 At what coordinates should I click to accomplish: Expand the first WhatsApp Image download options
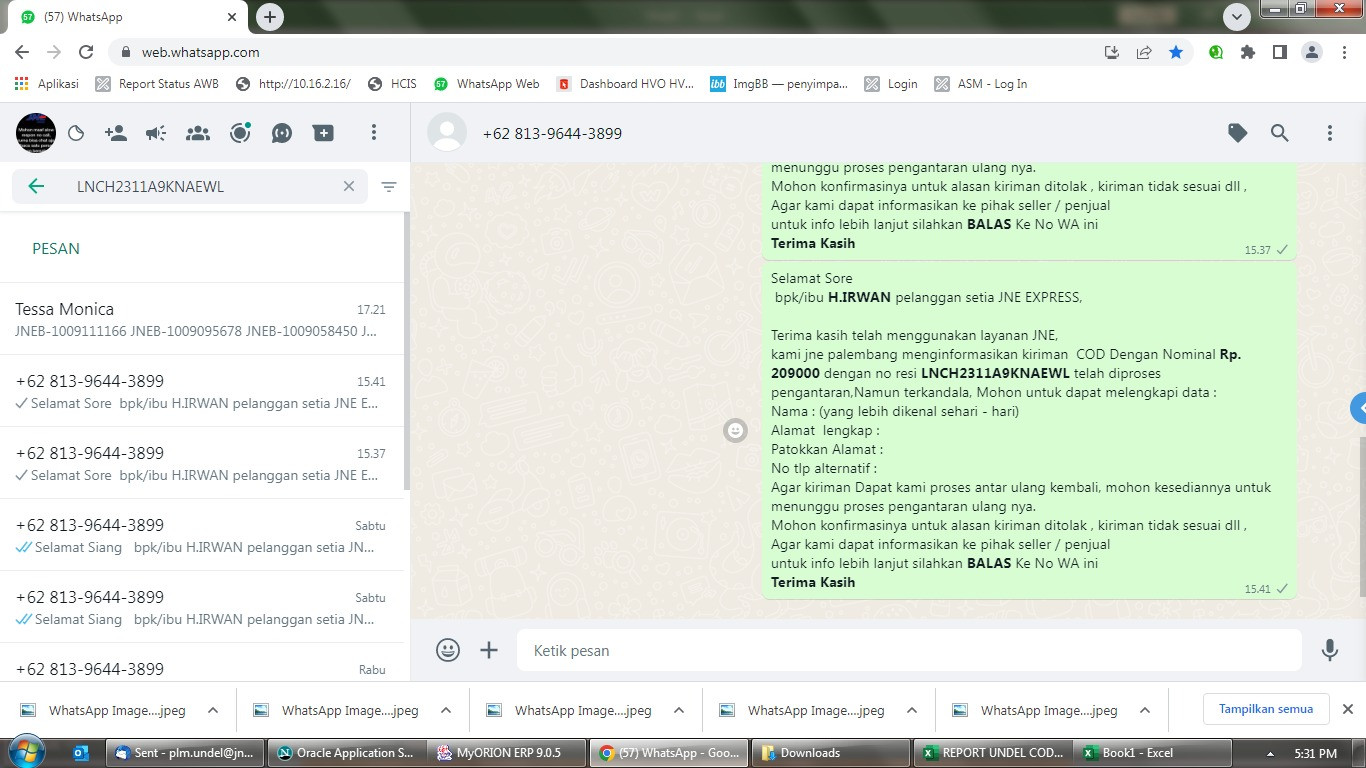[213, 710]
